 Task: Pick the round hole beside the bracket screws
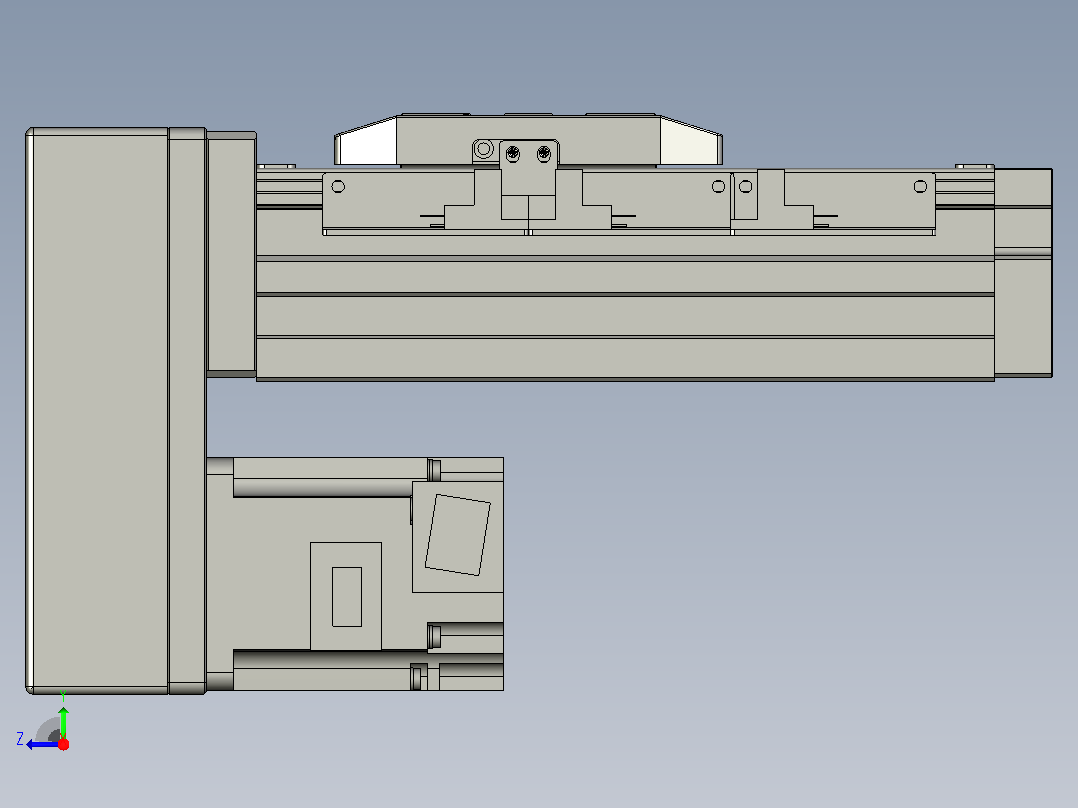pos(484,149)
